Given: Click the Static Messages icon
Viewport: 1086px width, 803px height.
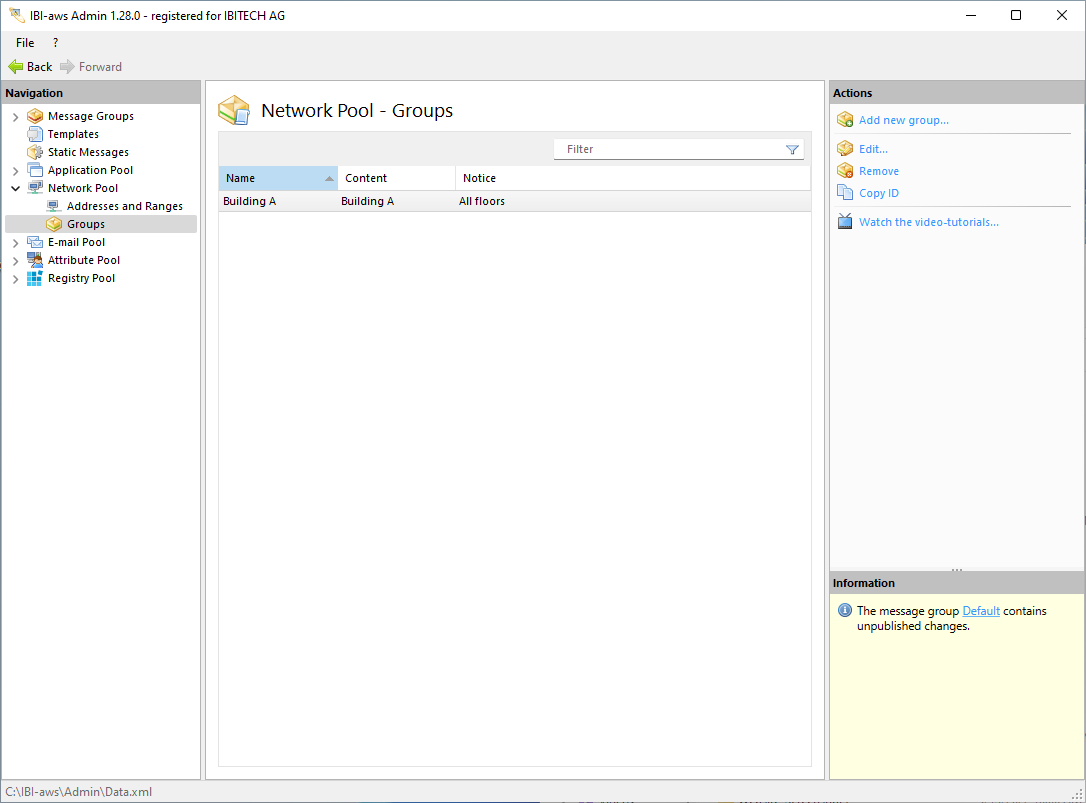Looking at the screenshot, I should point(35,152).
